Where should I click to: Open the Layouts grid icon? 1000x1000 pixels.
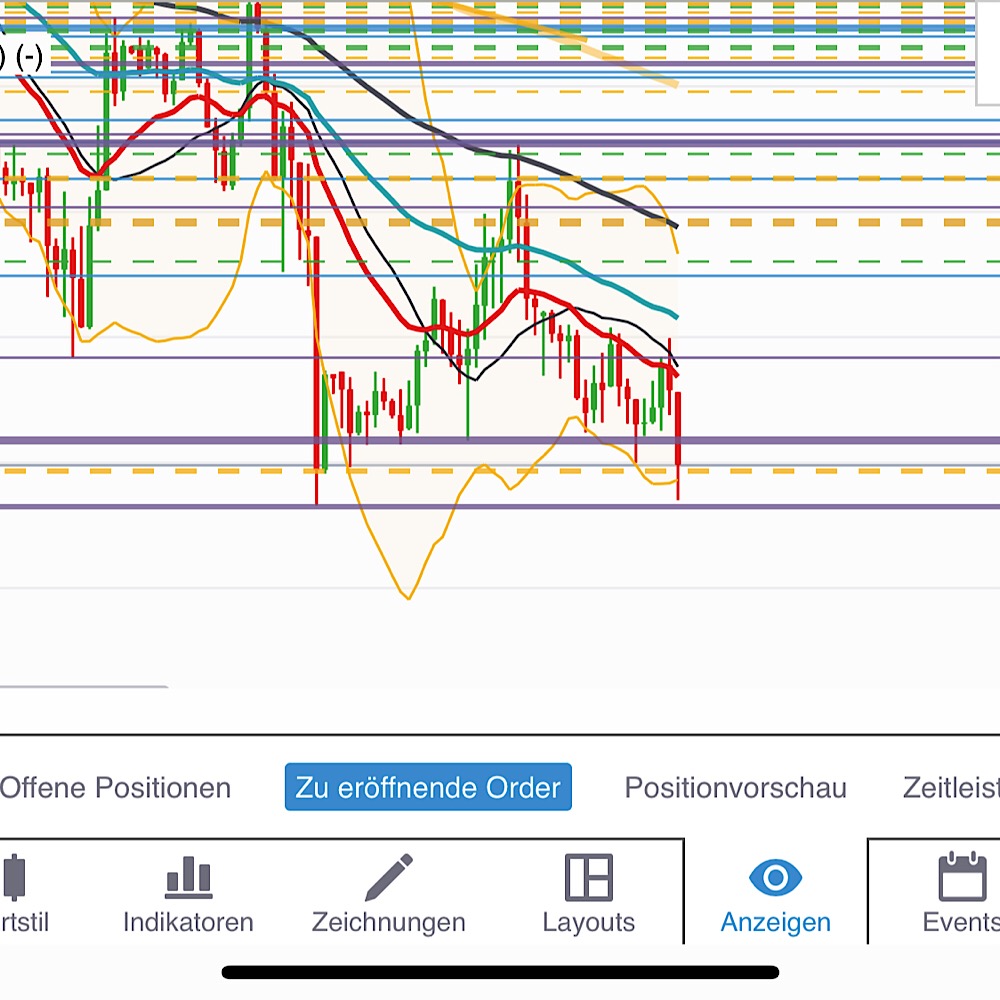588,877
